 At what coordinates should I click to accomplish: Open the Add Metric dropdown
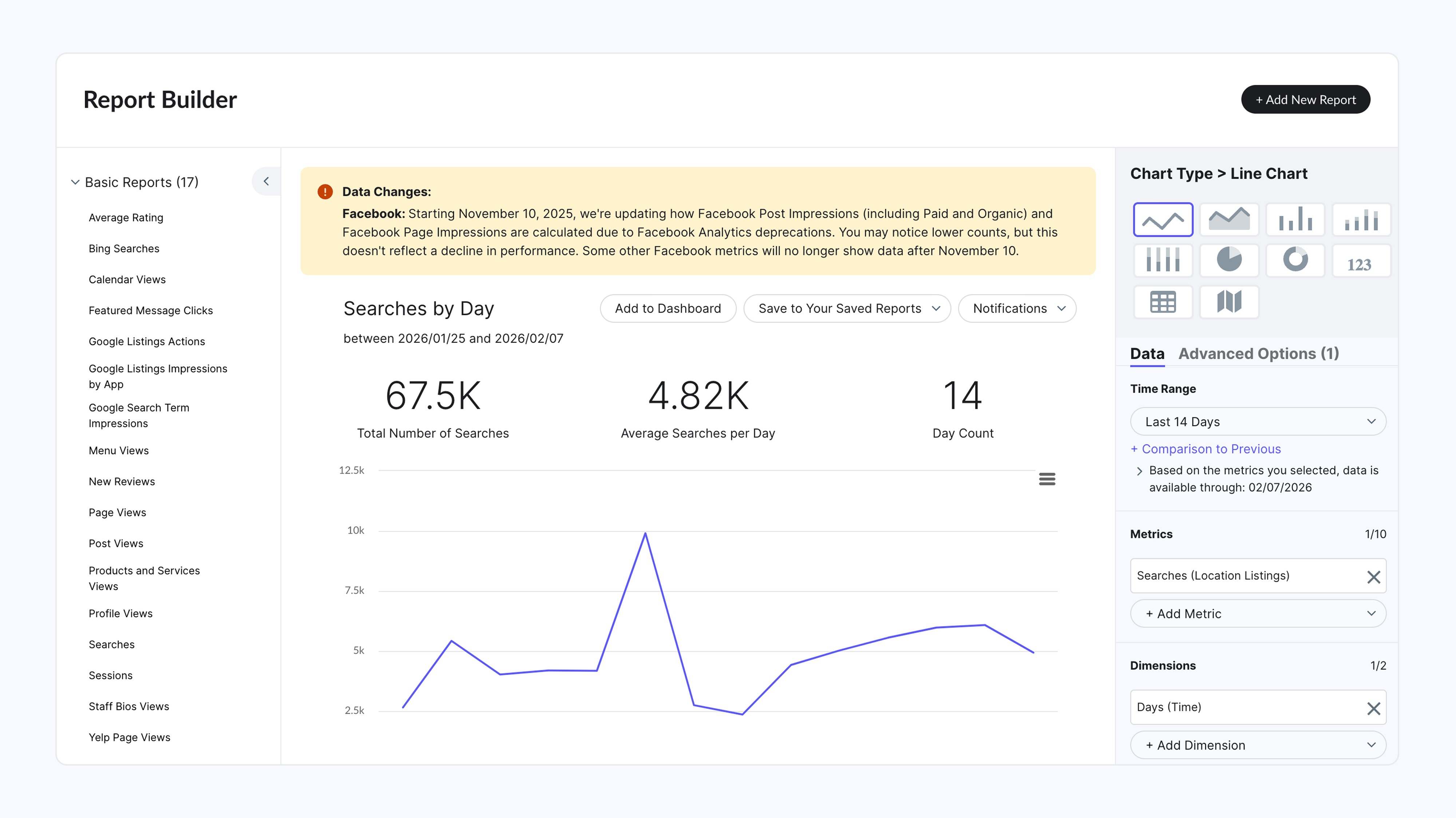(1258, 613)
